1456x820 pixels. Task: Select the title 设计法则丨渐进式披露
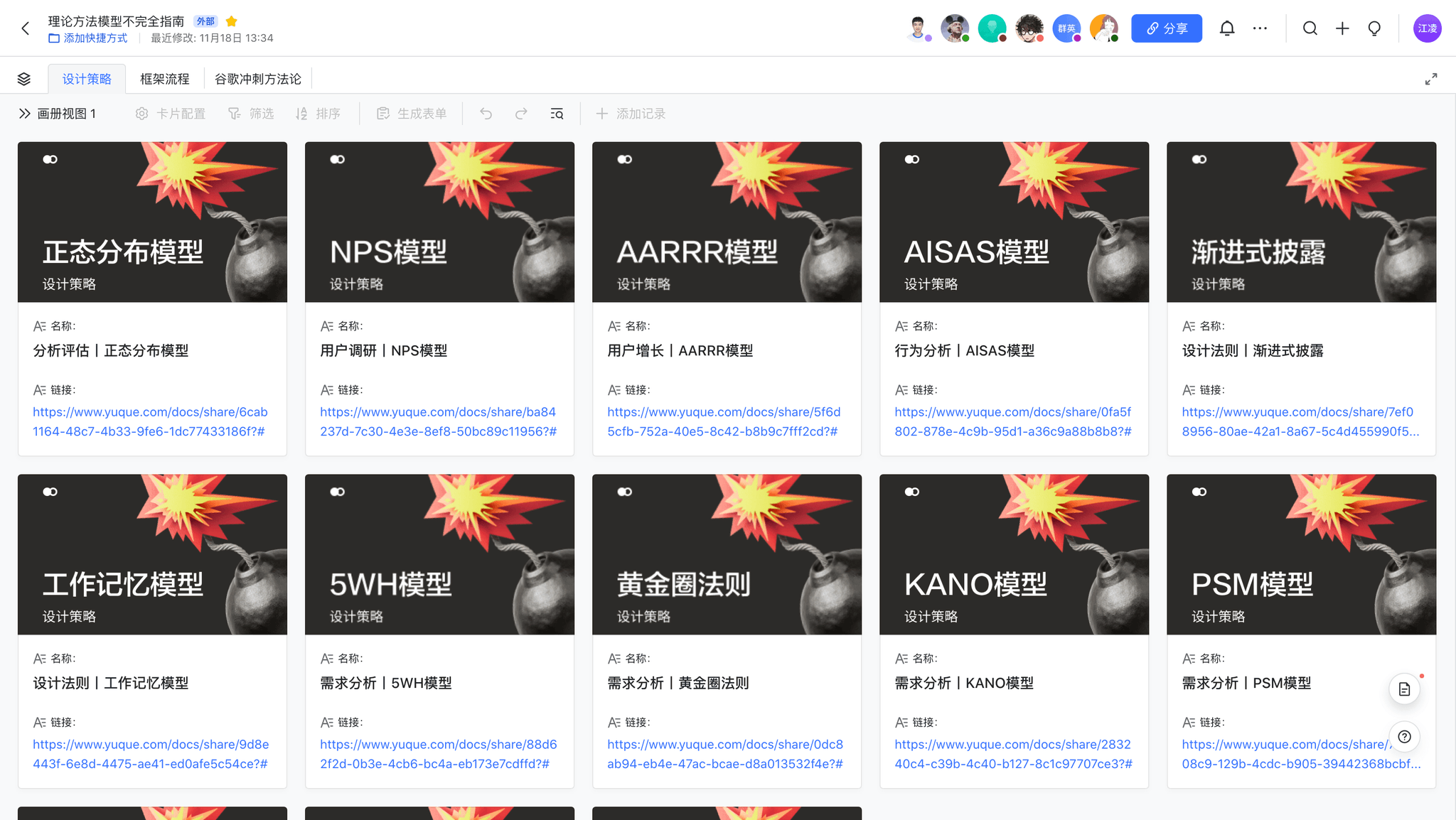[1253, 350]
